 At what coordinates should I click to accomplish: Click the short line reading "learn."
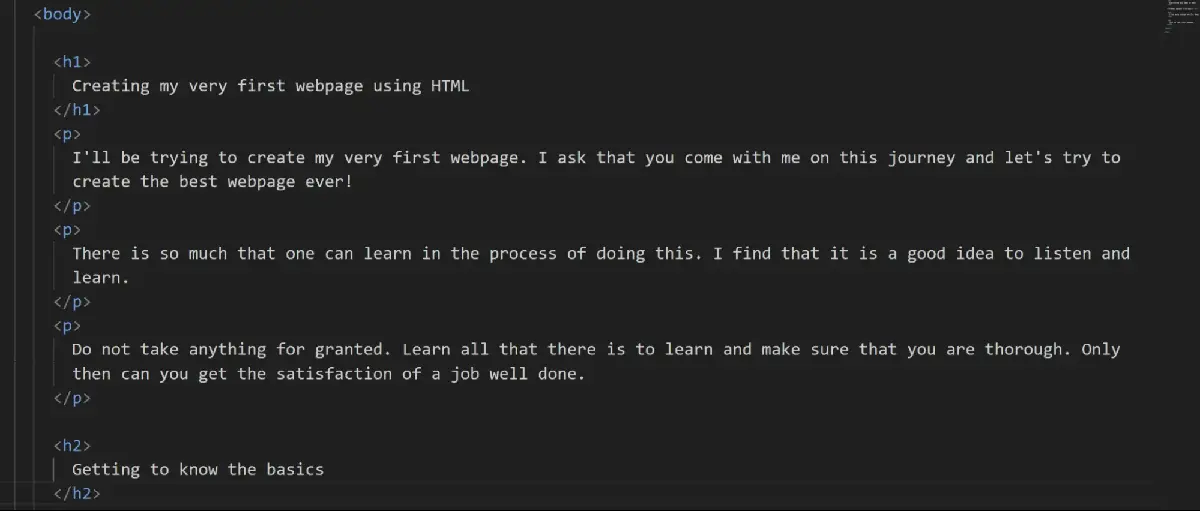[x=101, y=278]
